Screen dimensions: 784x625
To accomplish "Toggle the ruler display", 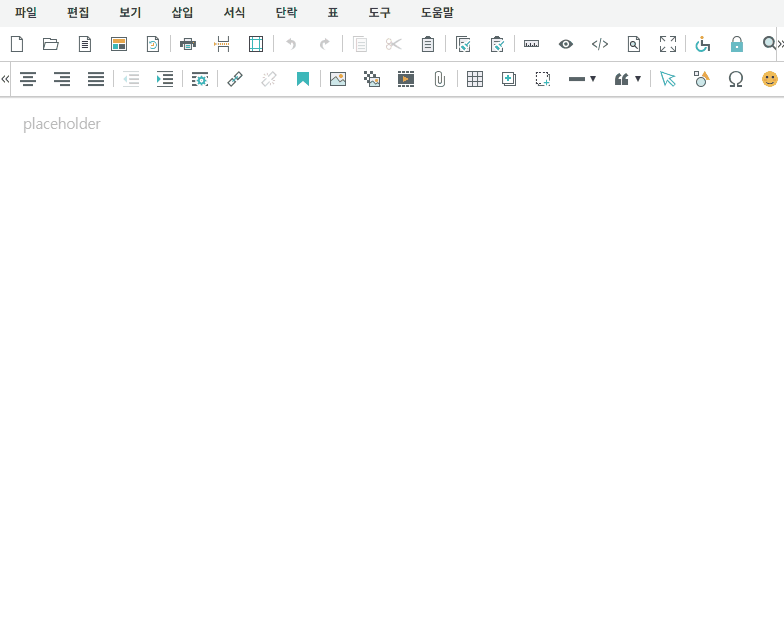I will (531, 44).
